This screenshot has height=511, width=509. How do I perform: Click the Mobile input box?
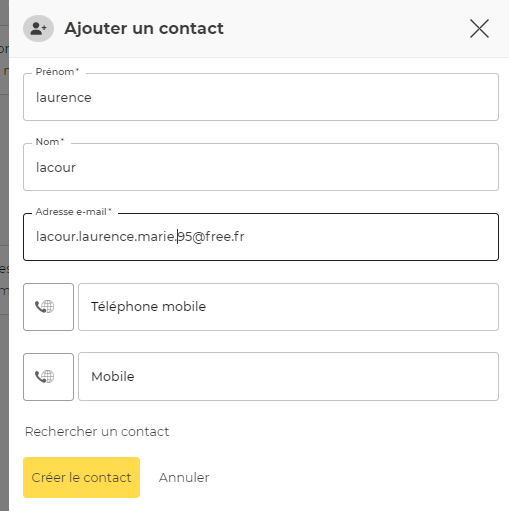tap(288, 377)
